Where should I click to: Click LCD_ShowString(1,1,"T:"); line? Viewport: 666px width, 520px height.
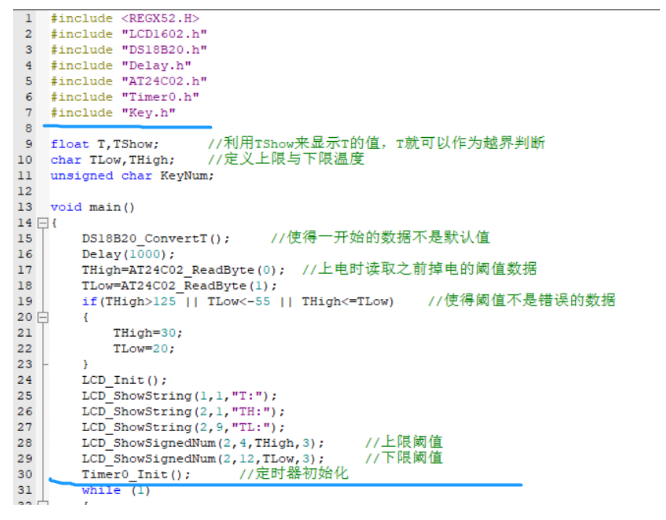179,396
